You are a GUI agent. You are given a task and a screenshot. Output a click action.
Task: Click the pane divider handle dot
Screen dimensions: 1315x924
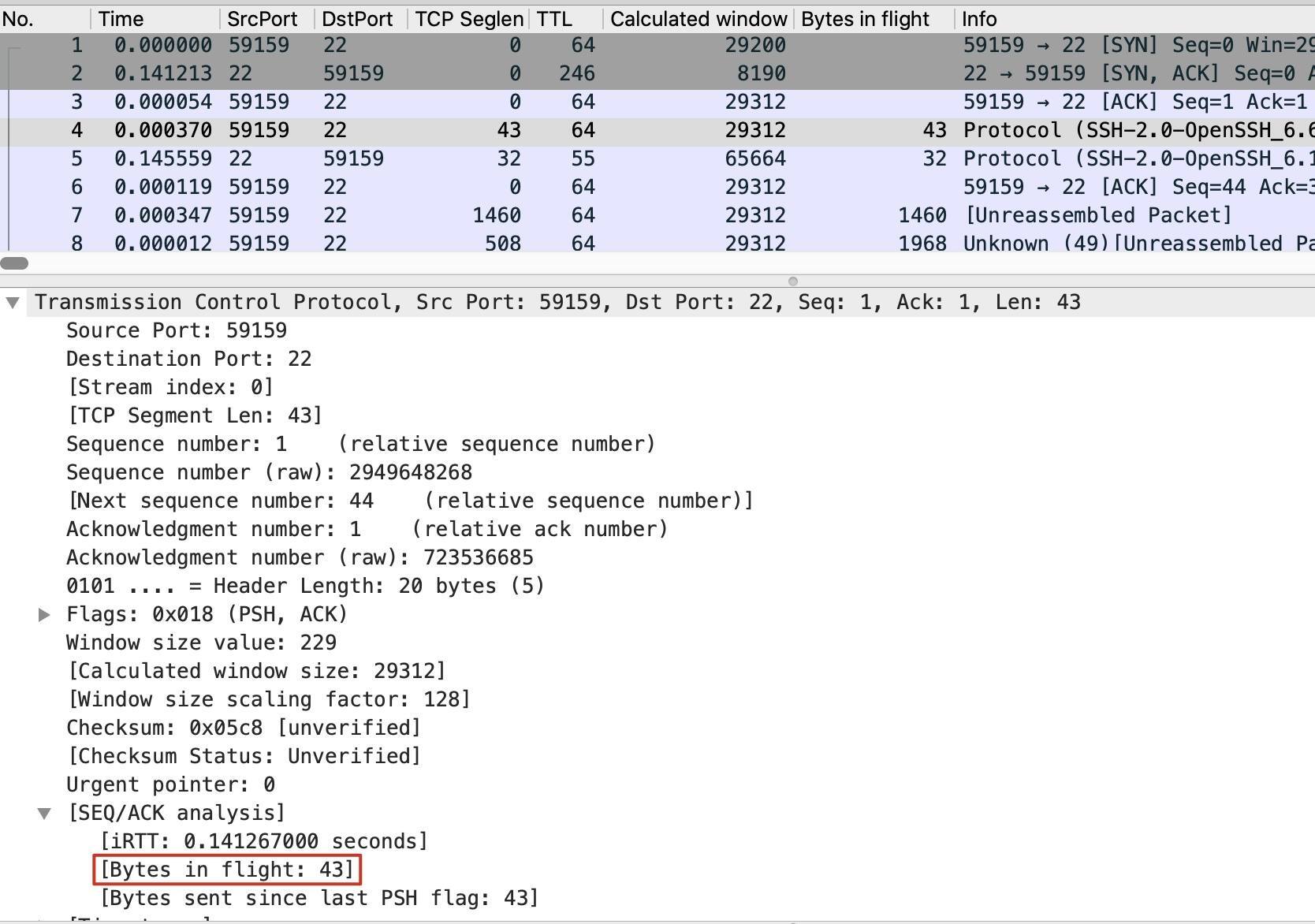[793, 281]
